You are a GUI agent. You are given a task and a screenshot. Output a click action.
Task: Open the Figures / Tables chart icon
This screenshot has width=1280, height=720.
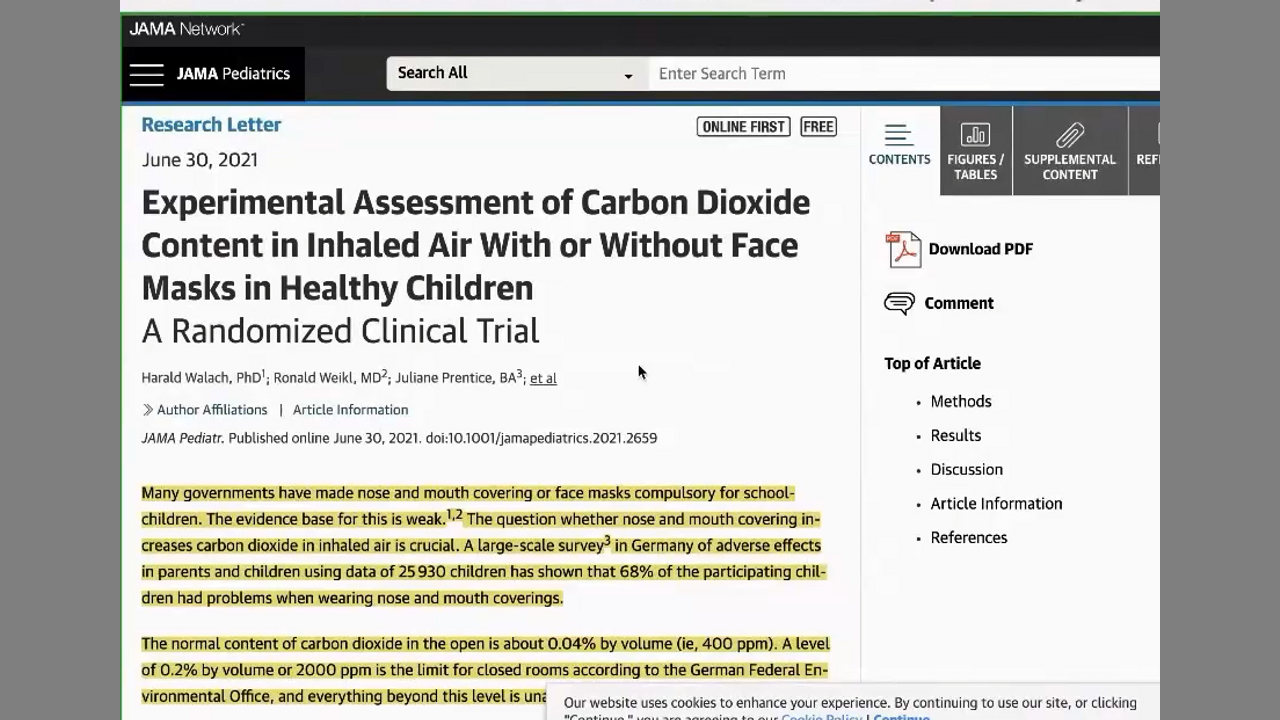[975, 135]
